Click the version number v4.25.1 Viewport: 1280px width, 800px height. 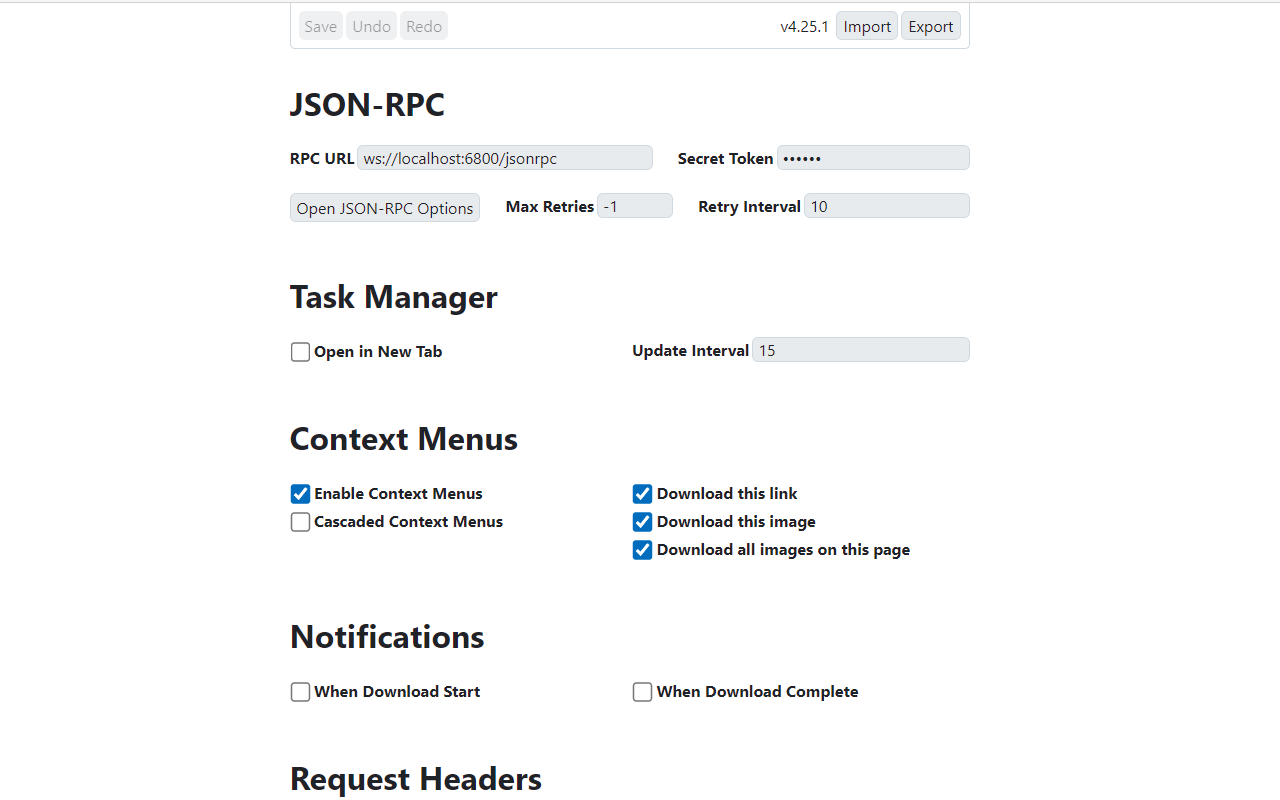805,26
